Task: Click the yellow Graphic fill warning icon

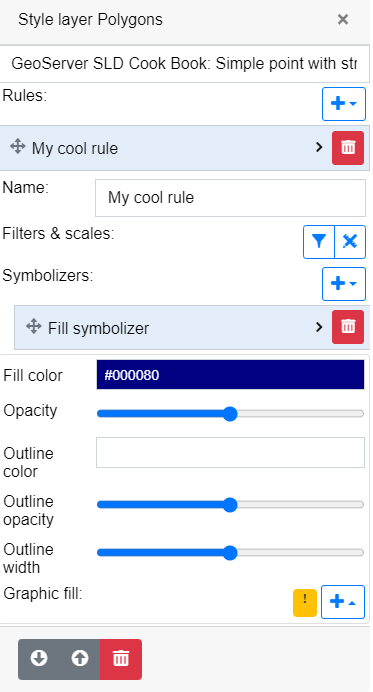Action: tap(305, 602)
